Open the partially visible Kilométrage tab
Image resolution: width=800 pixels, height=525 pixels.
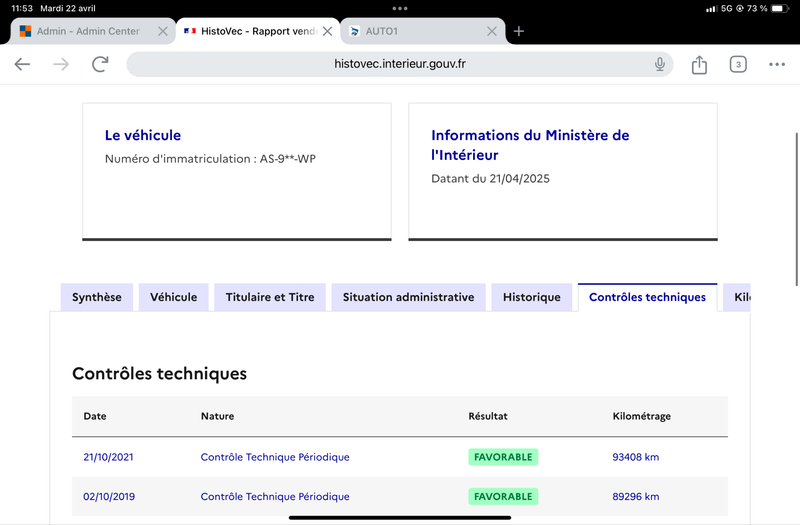point(737,297)
